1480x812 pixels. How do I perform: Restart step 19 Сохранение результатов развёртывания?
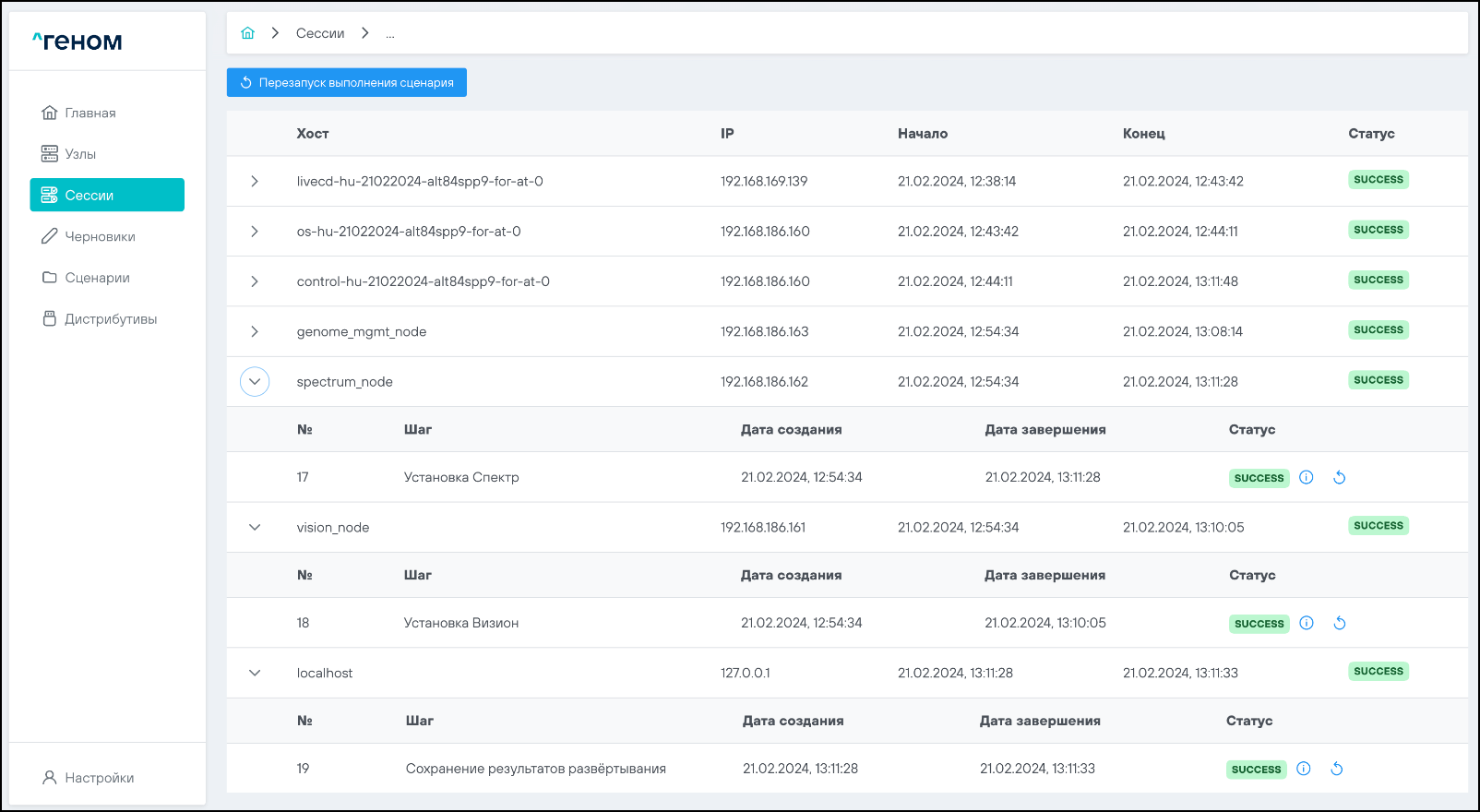click(1337, 769)
